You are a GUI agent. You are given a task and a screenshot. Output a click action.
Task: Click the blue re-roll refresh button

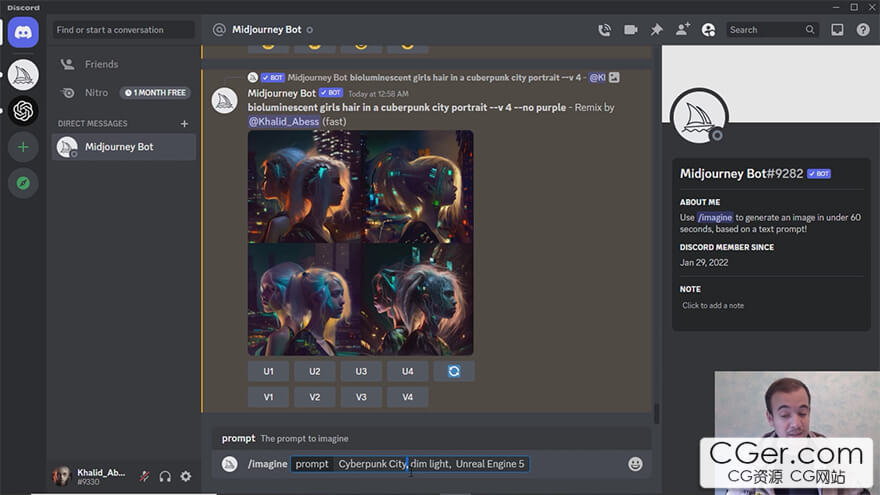[454, 371]
